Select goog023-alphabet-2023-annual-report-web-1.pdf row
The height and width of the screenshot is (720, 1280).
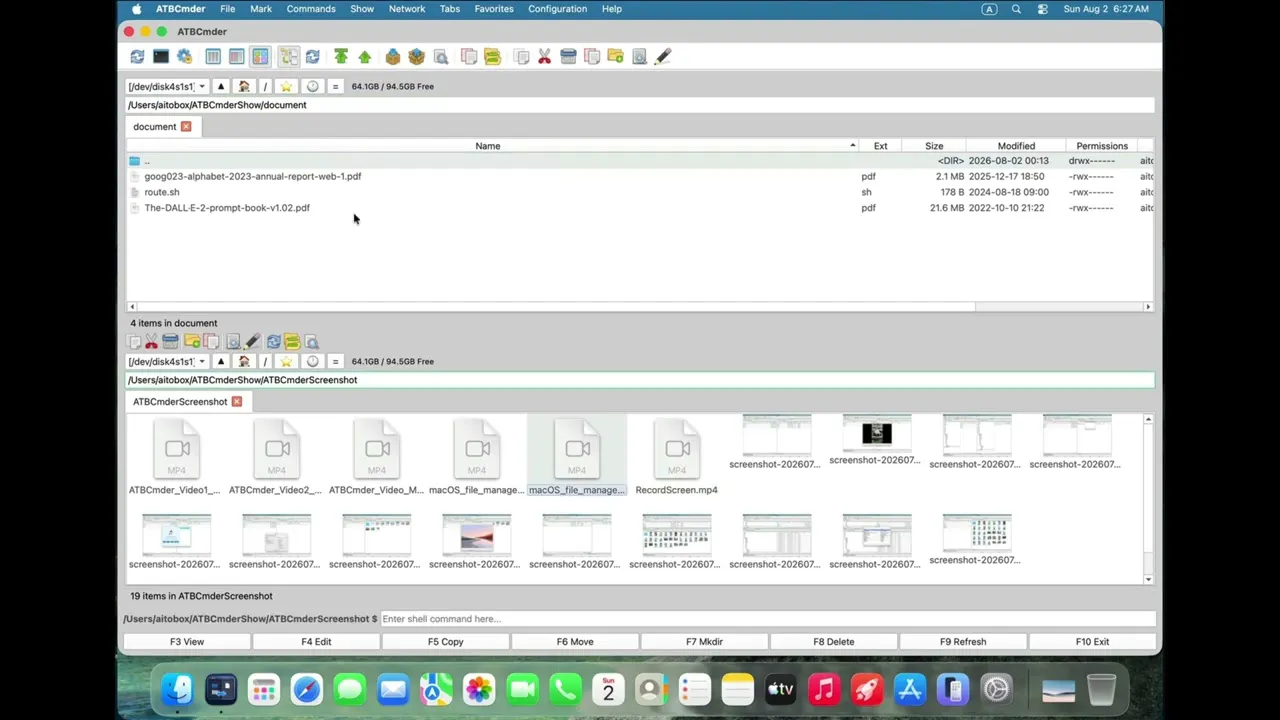pos(640,176)
